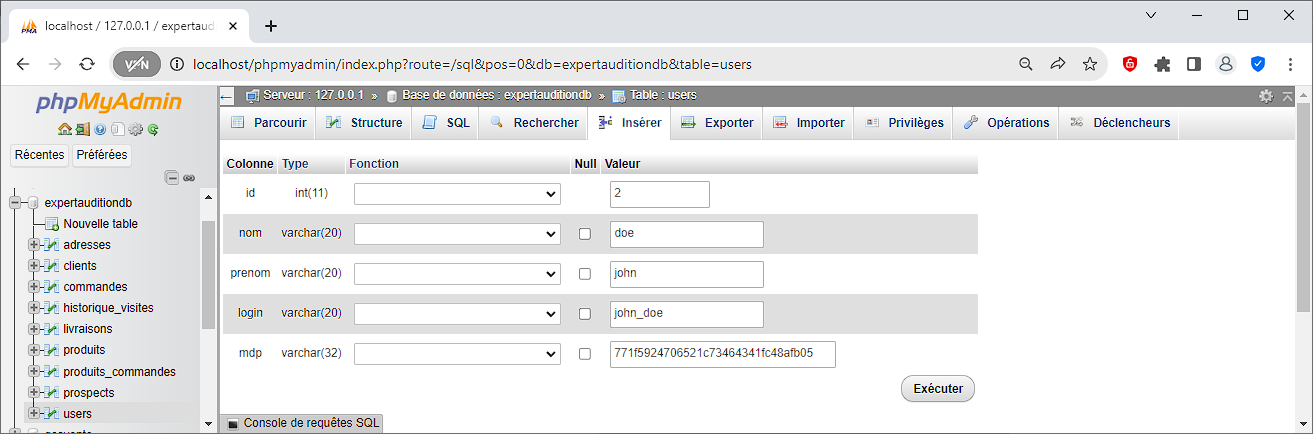This screenshot has width=1313, height=434.
Task: Switch to the Structure tab
Action: 364,123
